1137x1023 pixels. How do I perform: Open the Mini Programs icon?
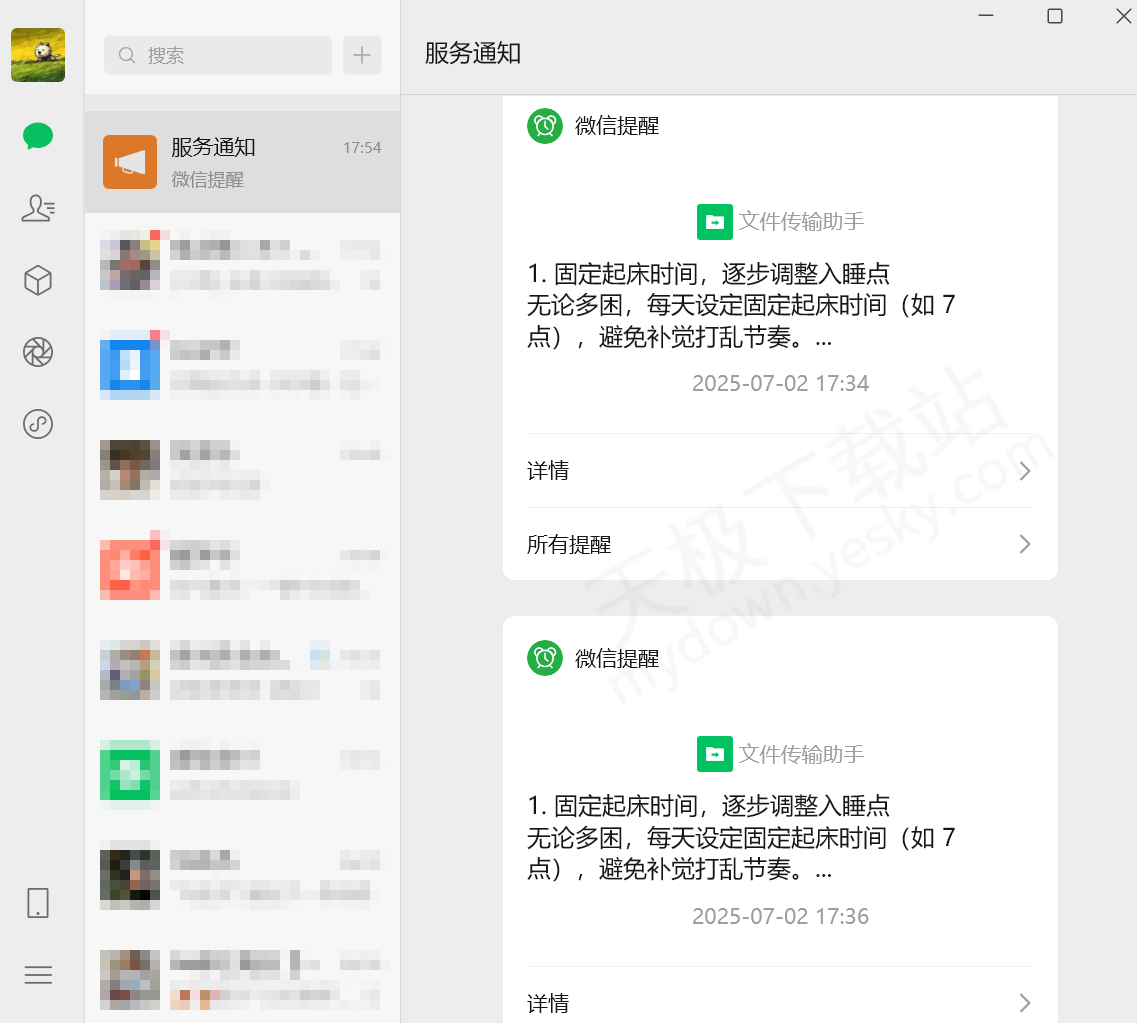(37, 424)
